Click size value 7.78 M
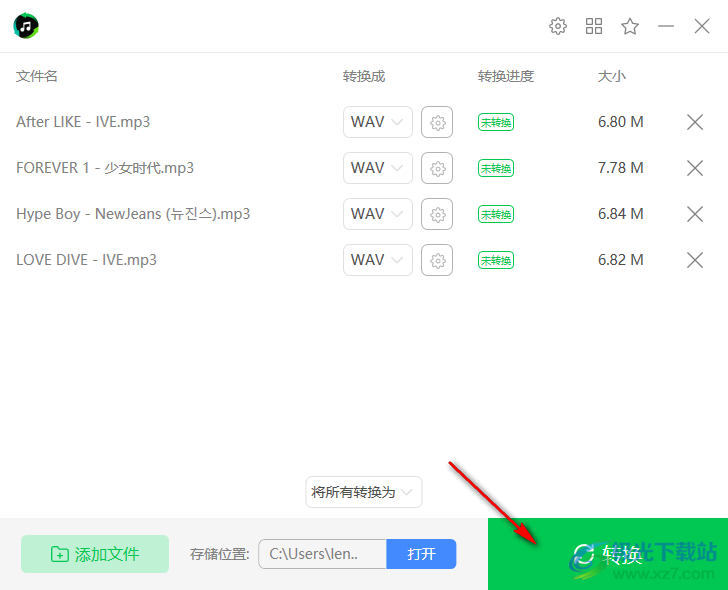Image resolution: width=728 pixels, height=590 pixels. (x=621, y=168)
